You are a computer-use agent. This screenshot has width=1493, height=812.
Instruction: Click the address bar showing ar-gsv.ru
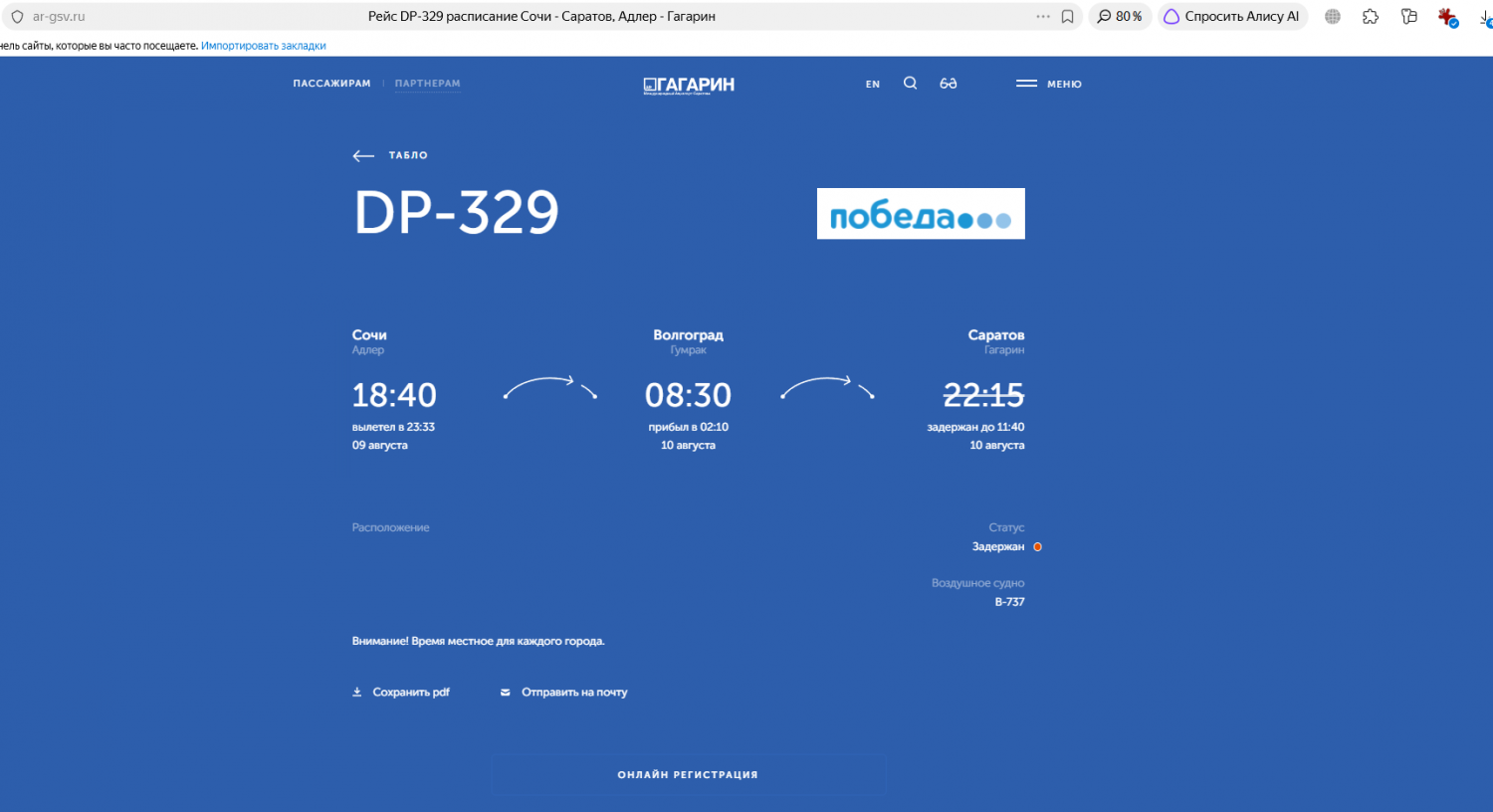coord(59,17)
